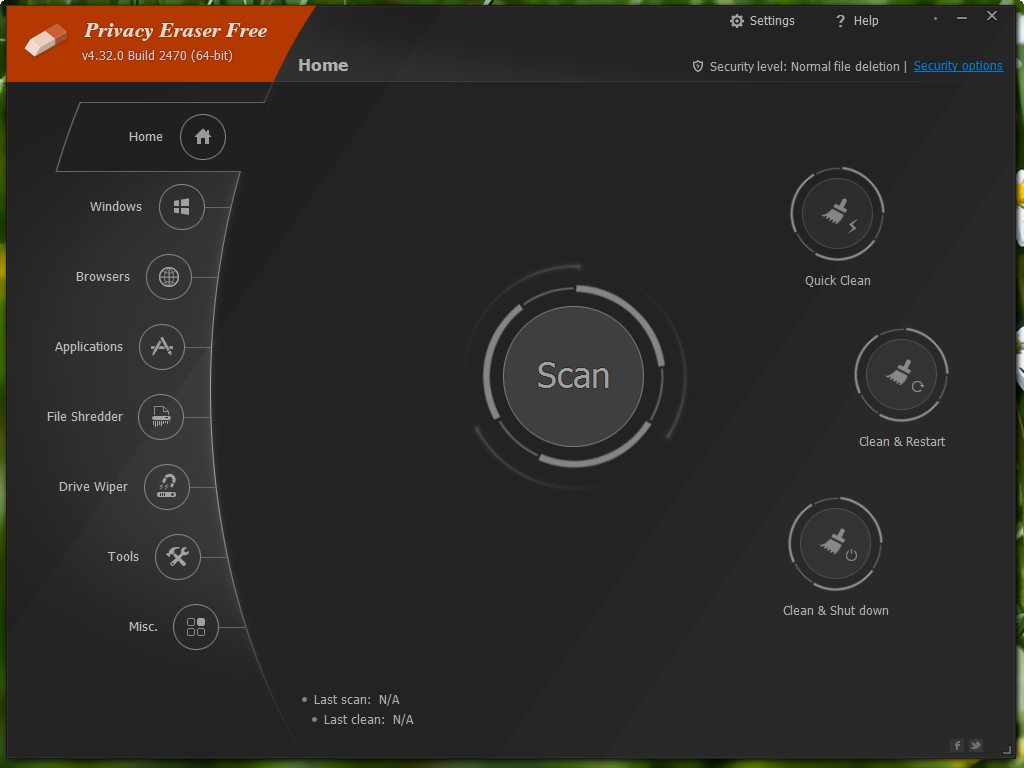Open the Tools section
This screenshot has height=768, width=1024.
pyautogui.click(x=177, y=557)
